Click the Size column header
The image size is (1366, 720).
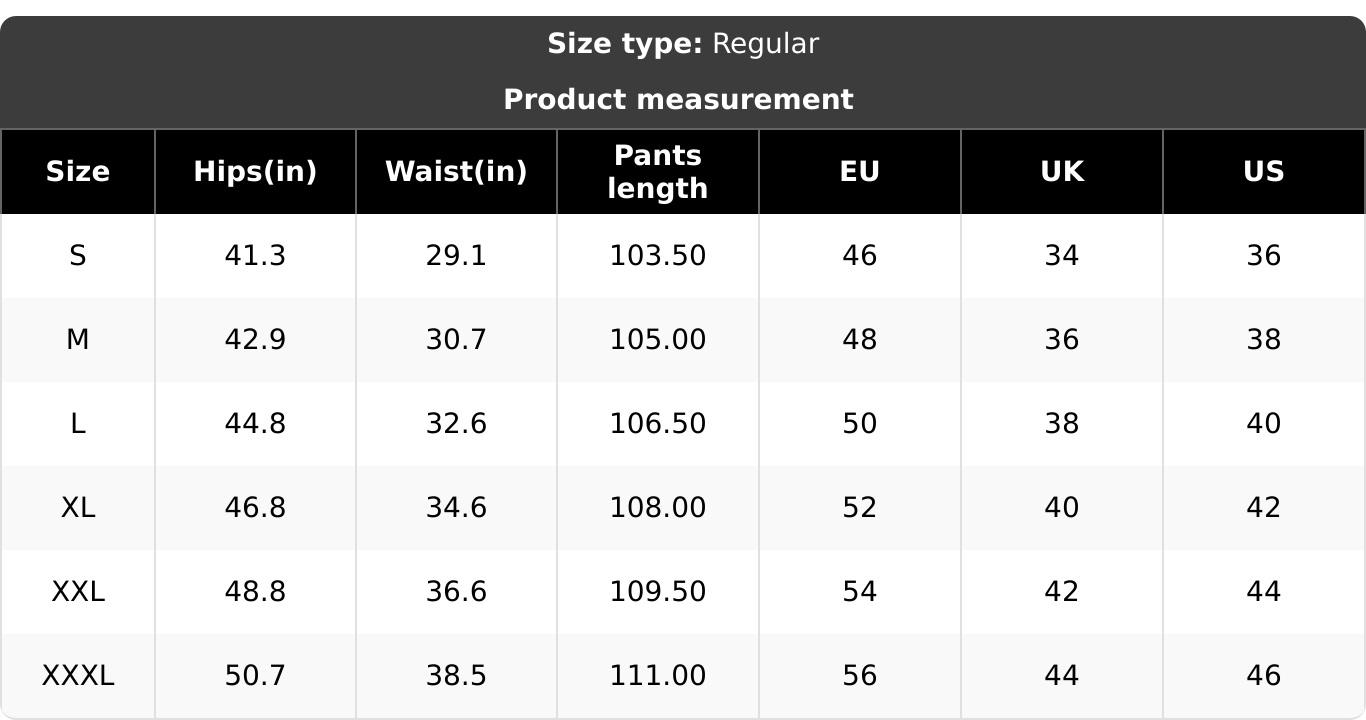point(78,172)
